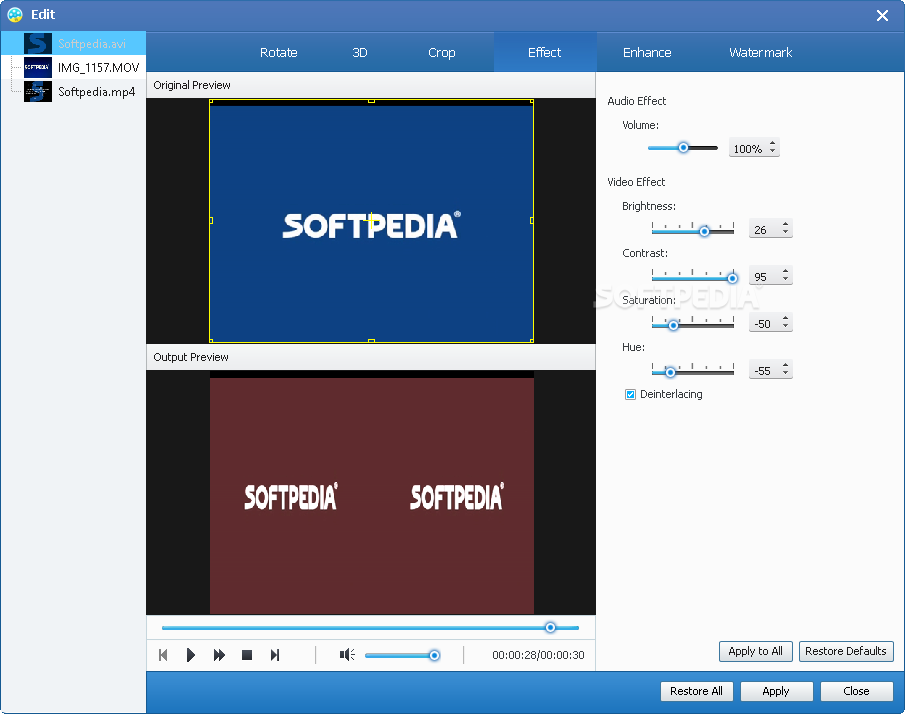Click the video seek bar handle

(550, 627)
